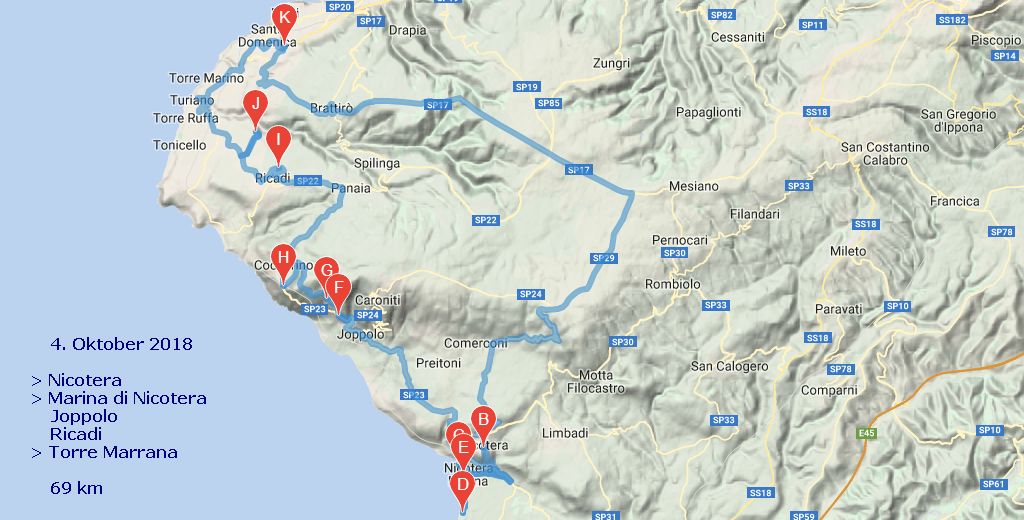Select the red marker F near Joppolo
Screen dimensions: 1024x520
[x=338, y=291]
